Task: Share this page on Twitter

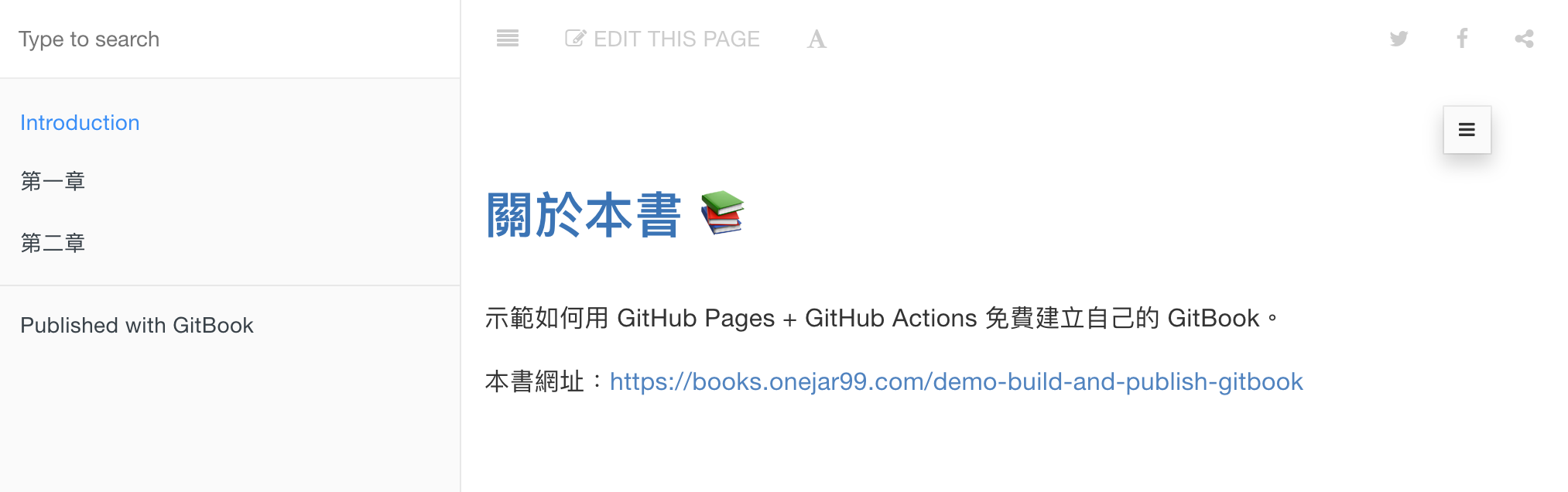Action: (x=1399, y=39)
